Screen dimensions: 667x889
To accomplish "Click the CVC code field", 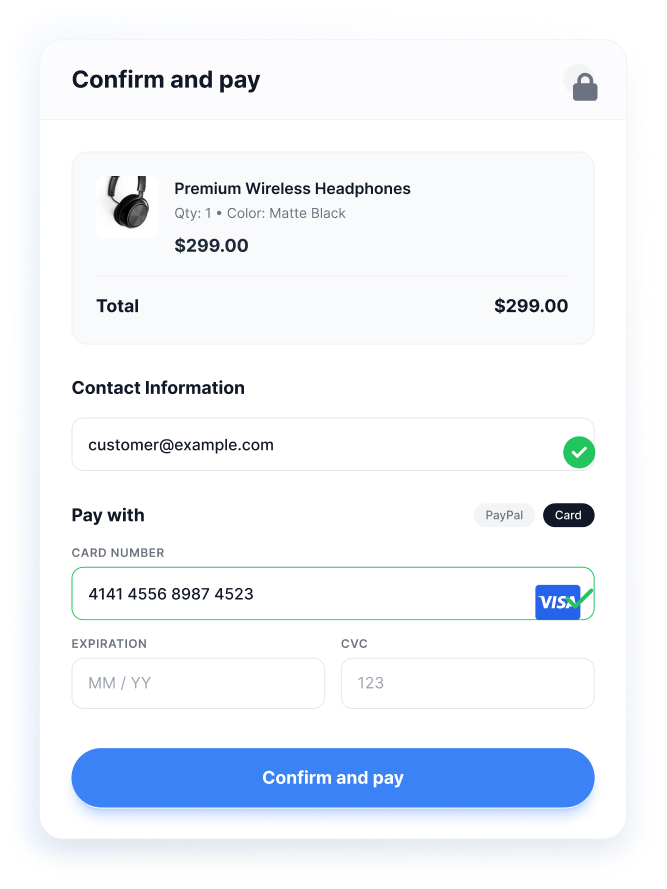I will 467,683.
